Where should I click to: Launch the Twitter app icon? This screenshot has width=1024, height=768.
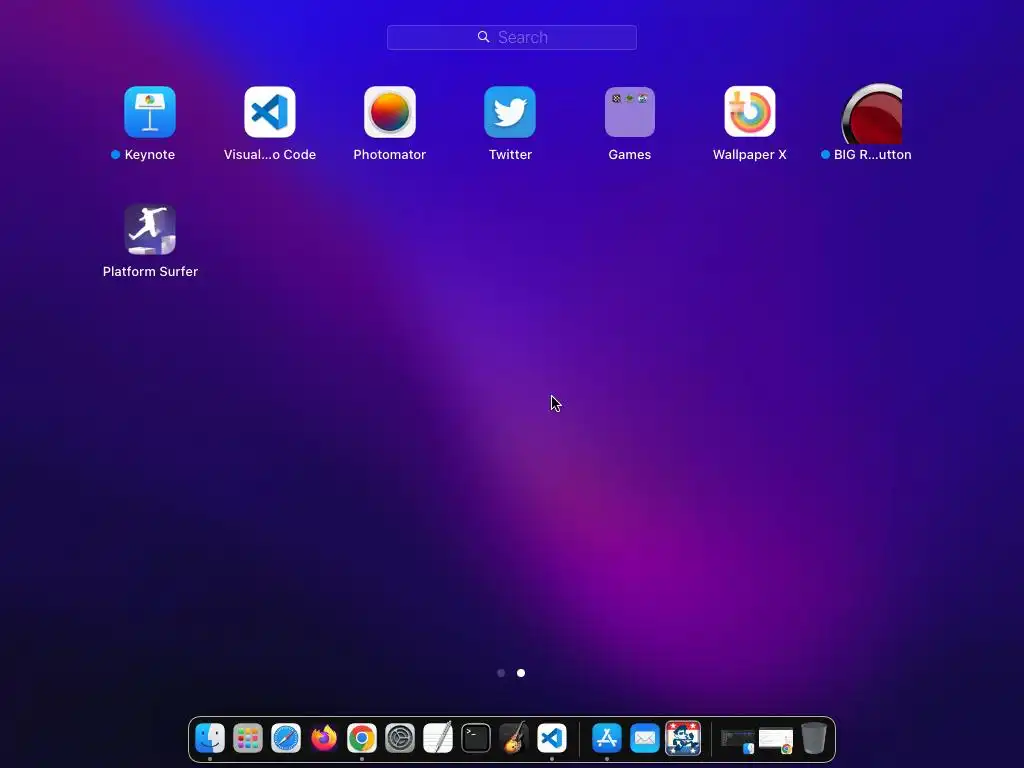pos(510,112)
